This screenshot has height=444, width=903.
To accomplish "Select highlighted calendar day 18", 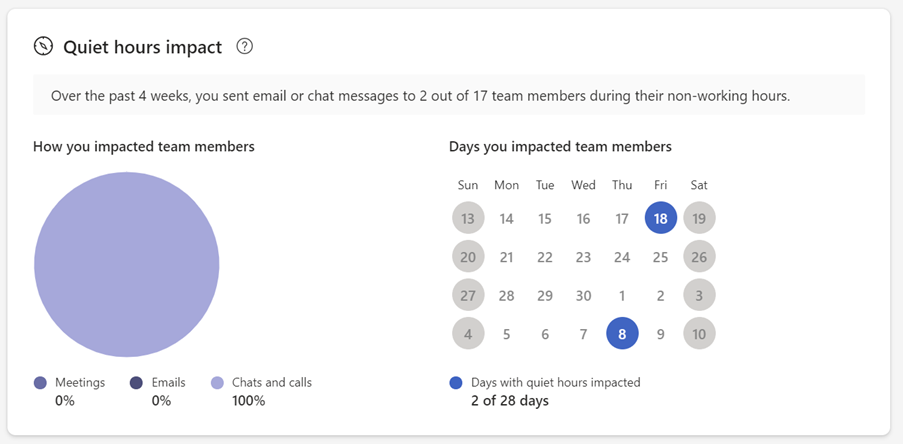I will (x=661, y=218).
